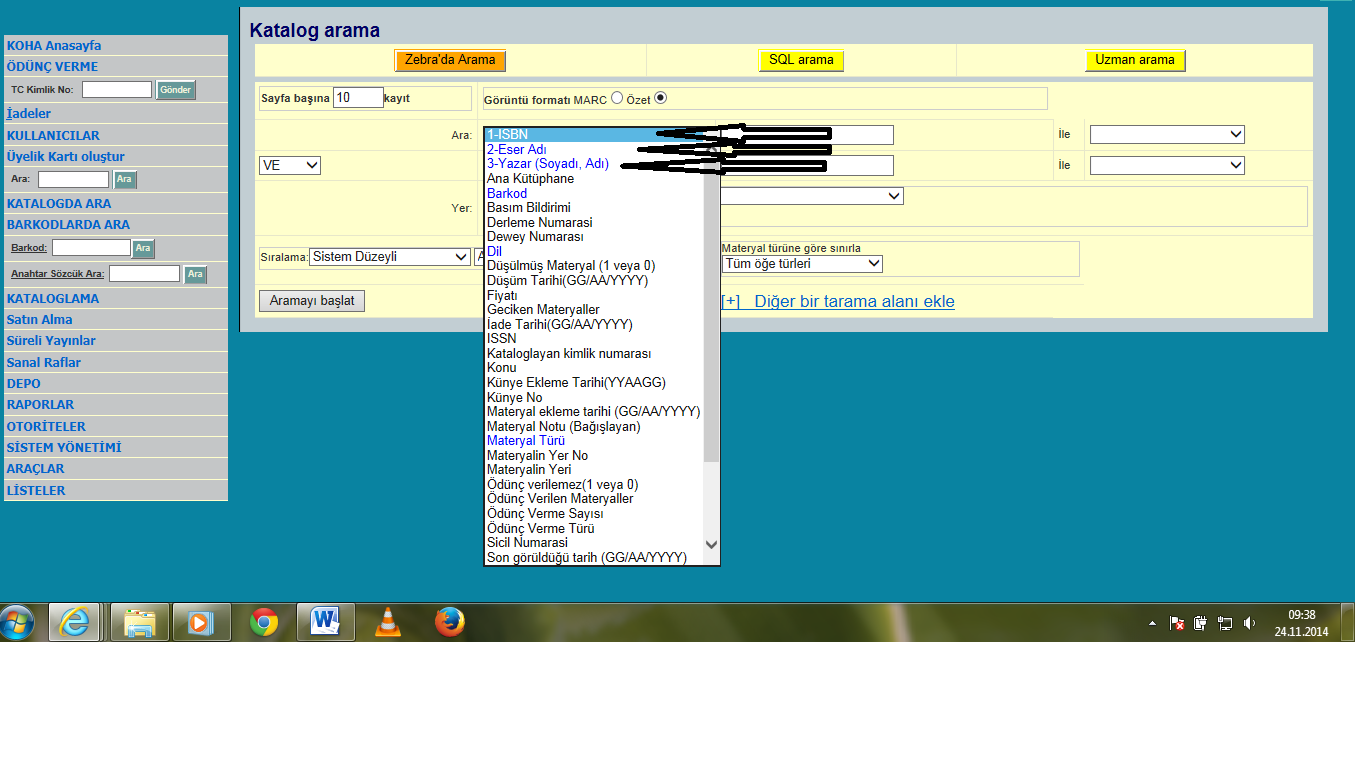1366x768 pixels.
Task: Open the Windows Start menu orb
Action: point(18,622)
